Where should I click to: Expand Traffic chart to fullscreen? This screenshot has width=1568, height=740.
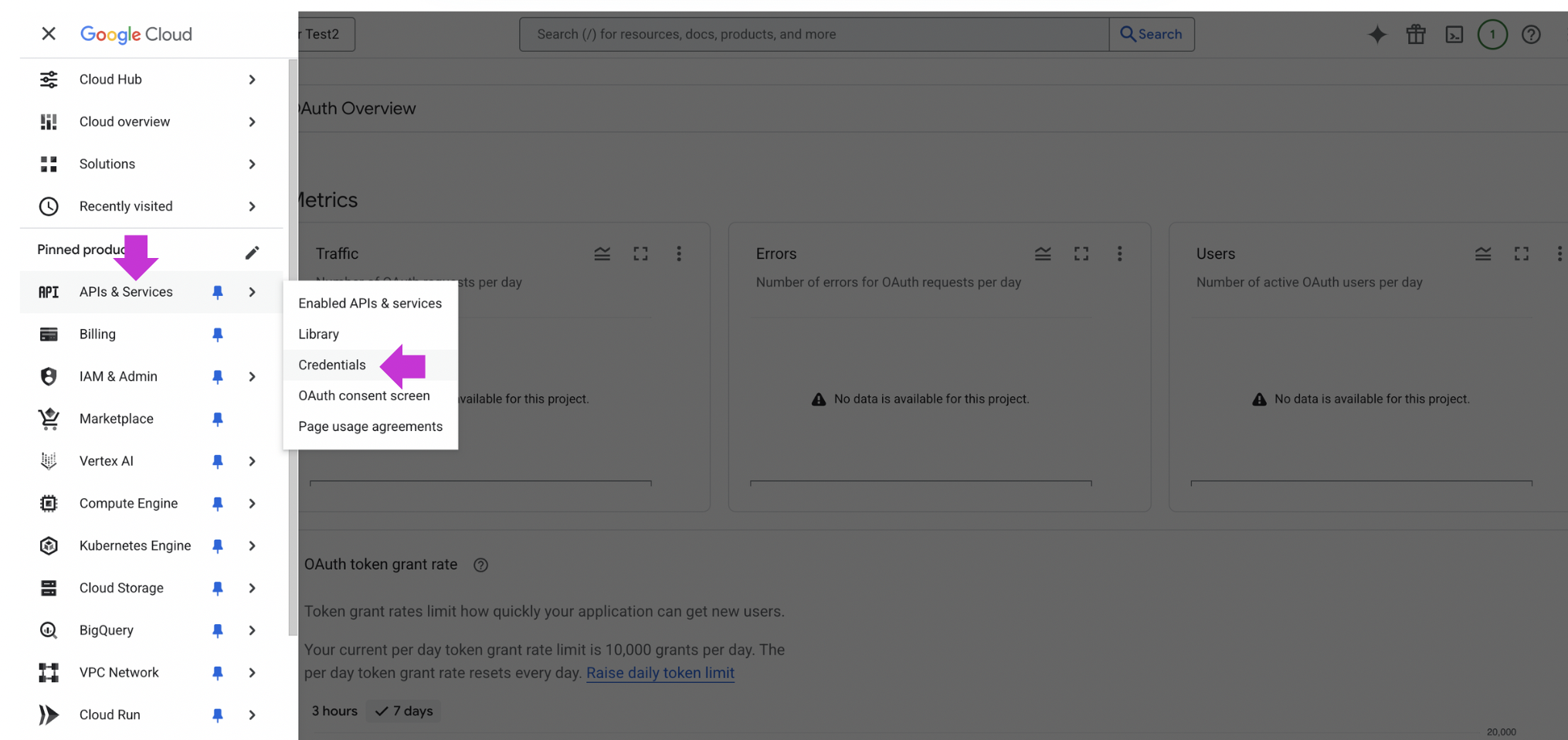pyautogui.click(x=640, y=253)
